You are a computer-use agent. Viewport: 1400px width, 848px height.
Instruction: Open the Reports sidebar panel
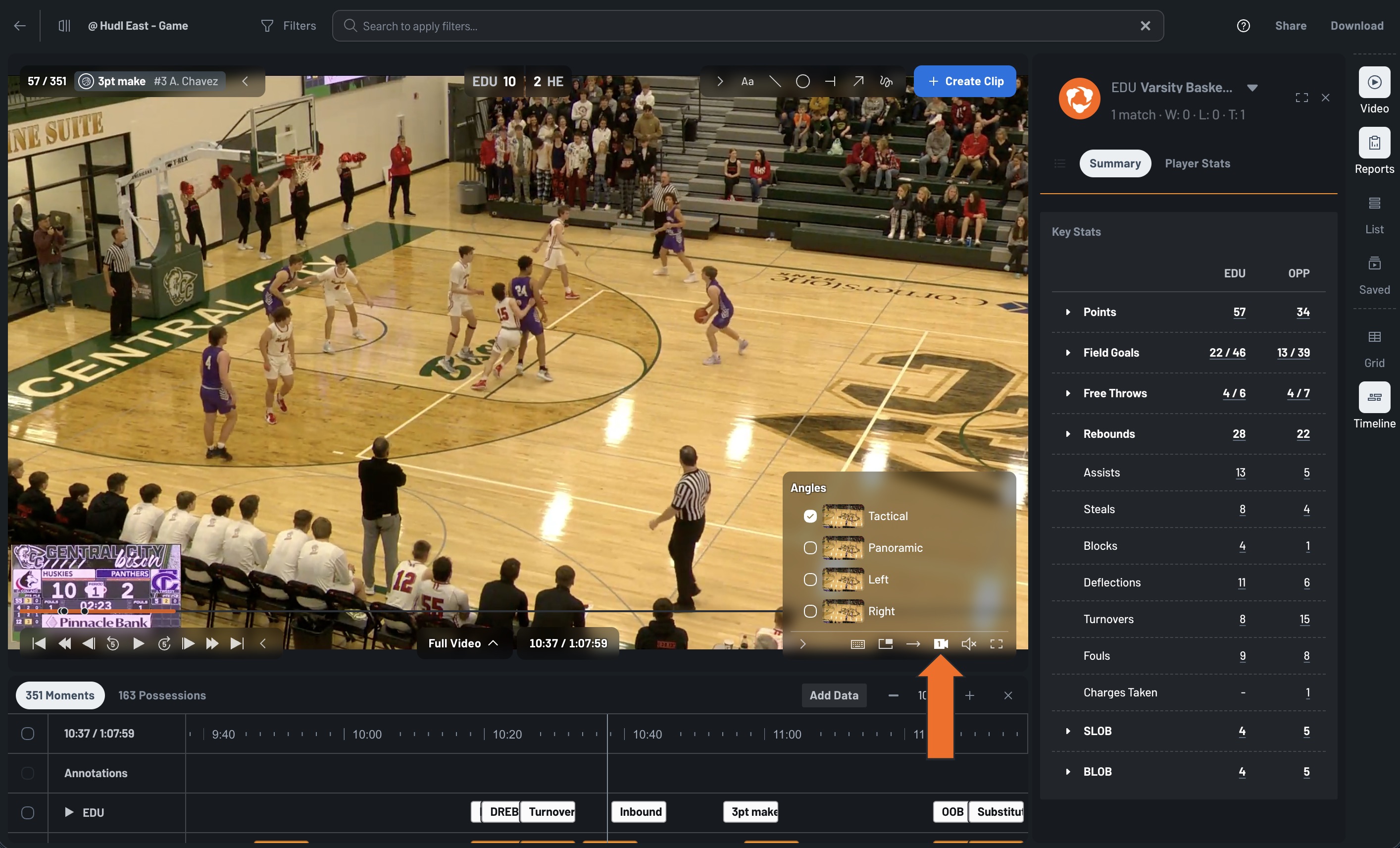click(x=1374, y=151)
